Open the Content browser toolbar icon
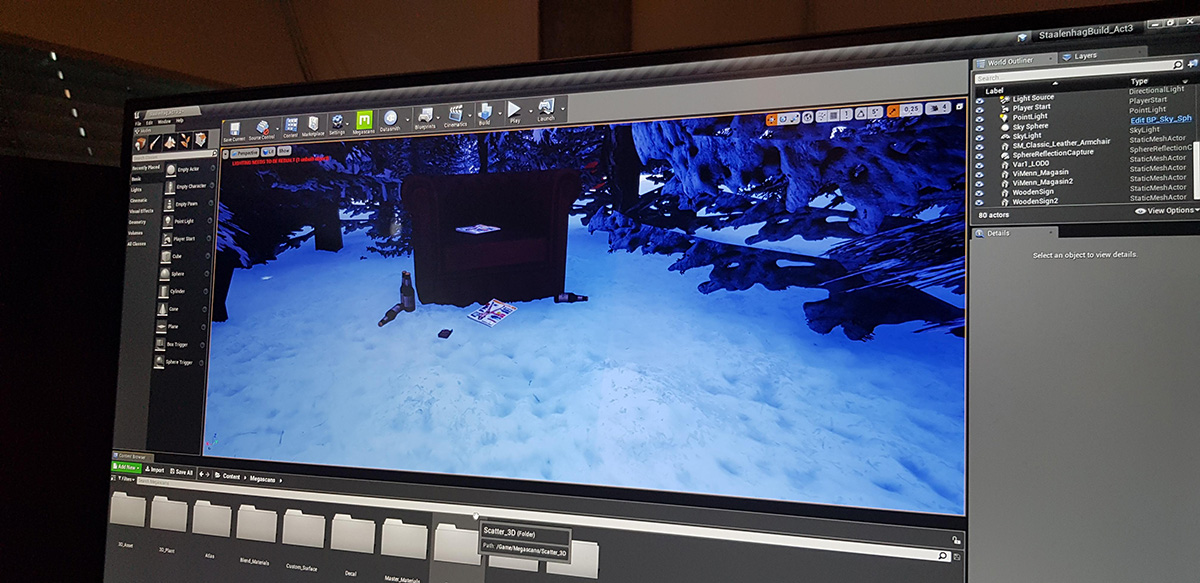The image size is (1200, 583). [x=291, y=125]
